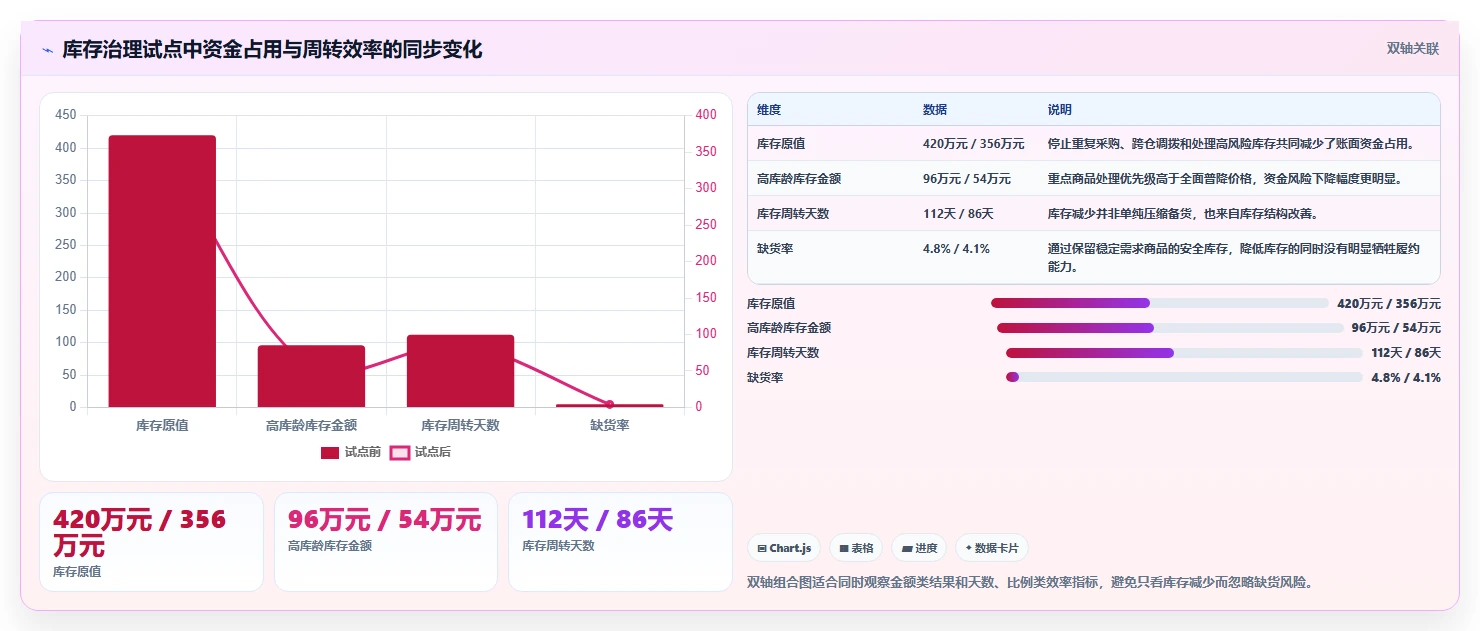Click the description starting 停止重复采购

pyautogui.click(x=1232, y=144)
